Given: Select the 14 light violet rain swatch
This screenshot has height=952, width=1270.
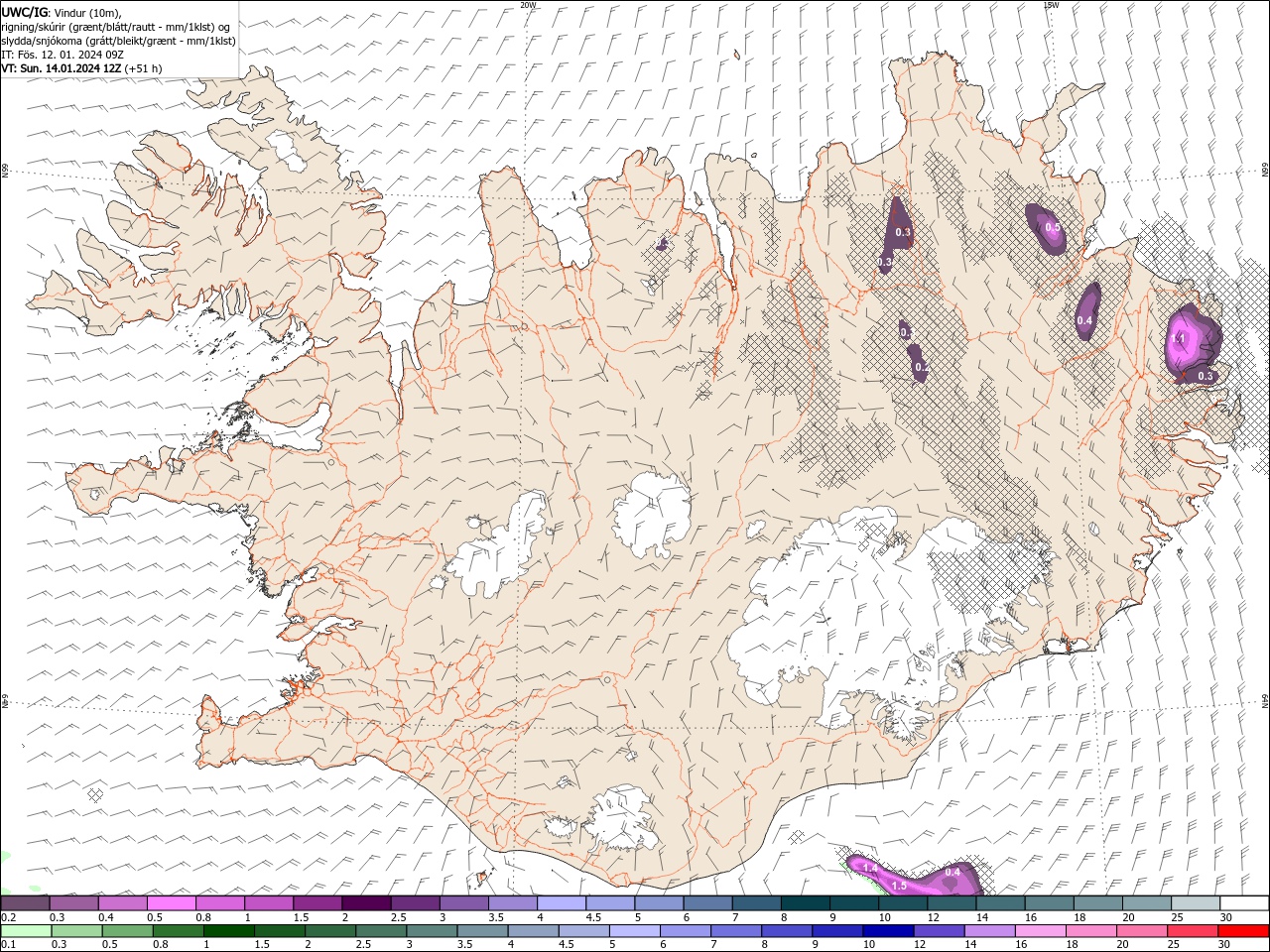Looking at the screenshot, I should click(989, 931).
